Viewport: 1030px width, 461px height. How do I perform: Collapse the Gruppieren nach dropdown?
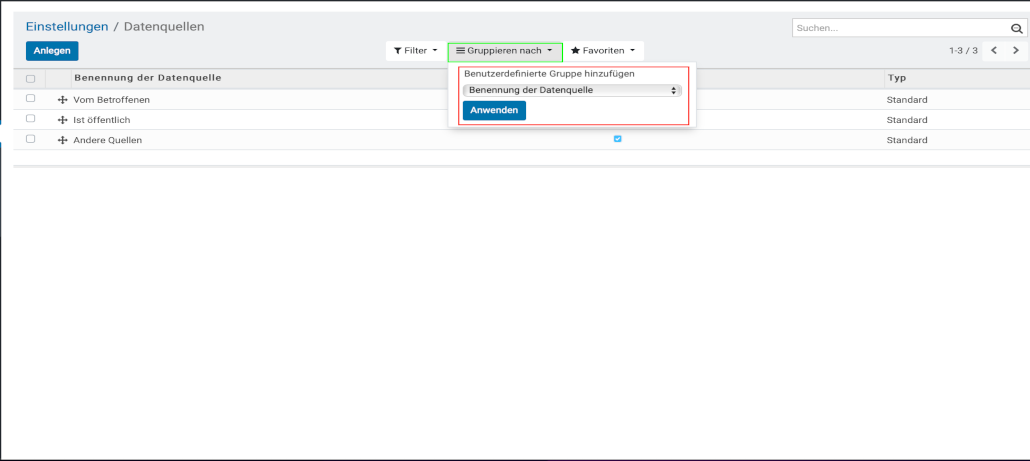coord(505,50)
